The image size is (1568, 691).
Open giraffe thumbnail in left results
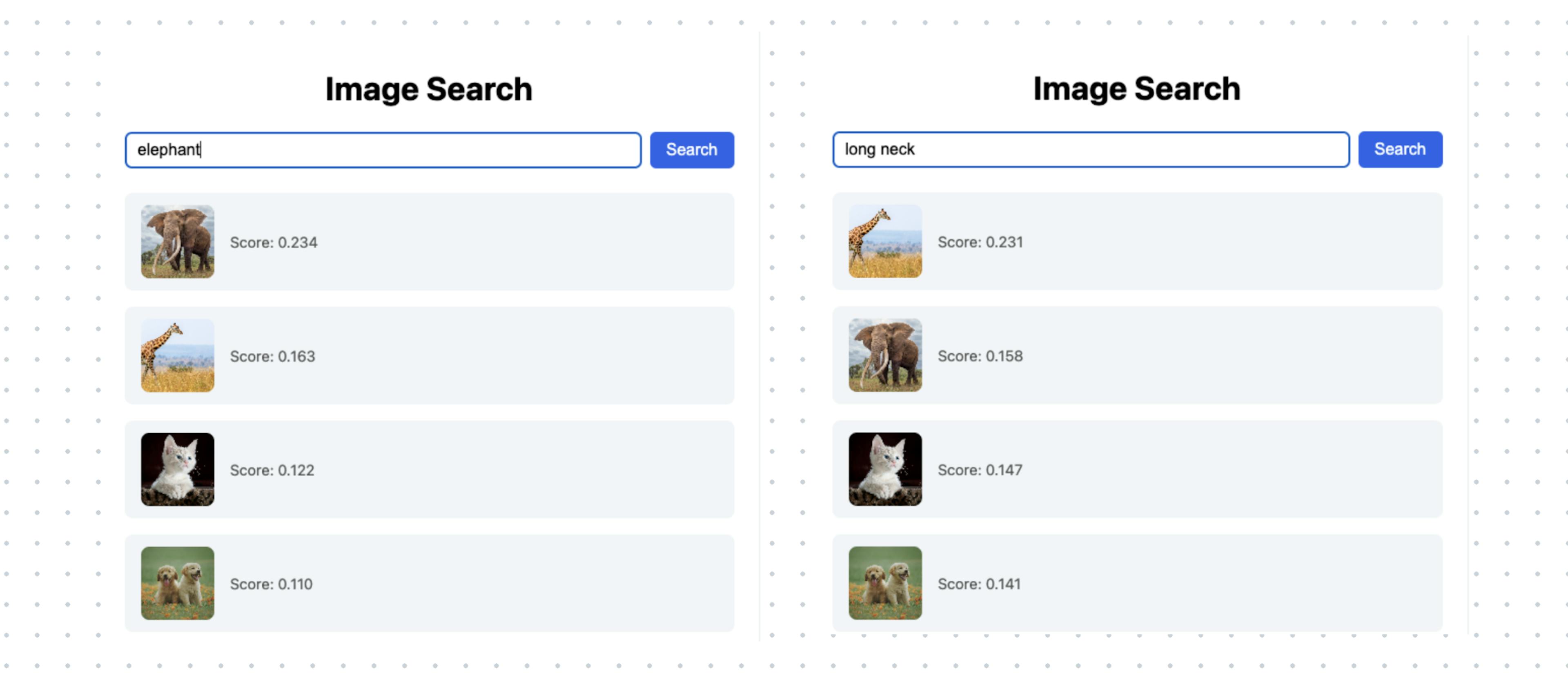177,356
